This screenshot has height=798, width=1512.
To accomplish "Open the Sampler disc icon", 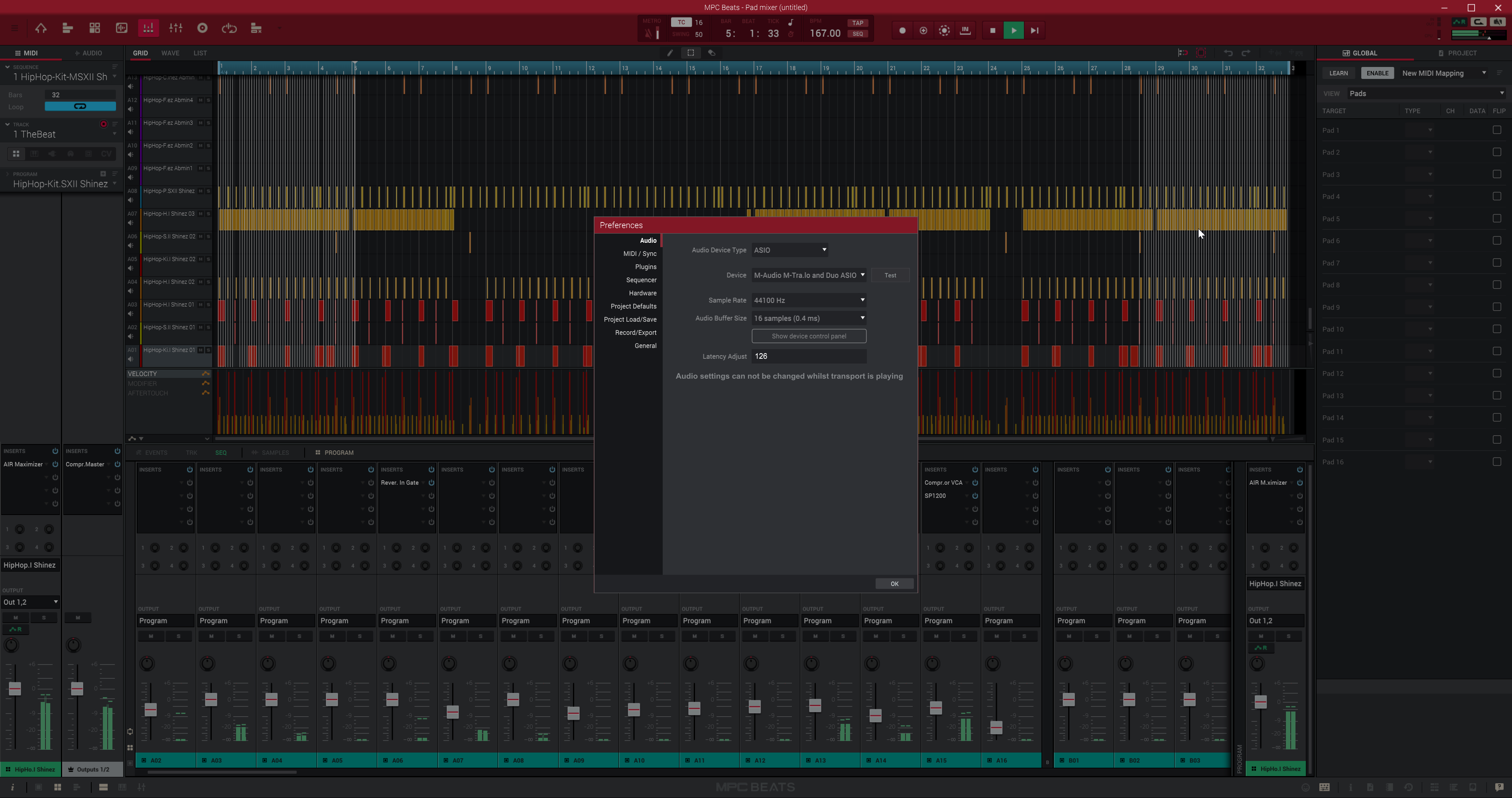I will (x=203, y=28).
